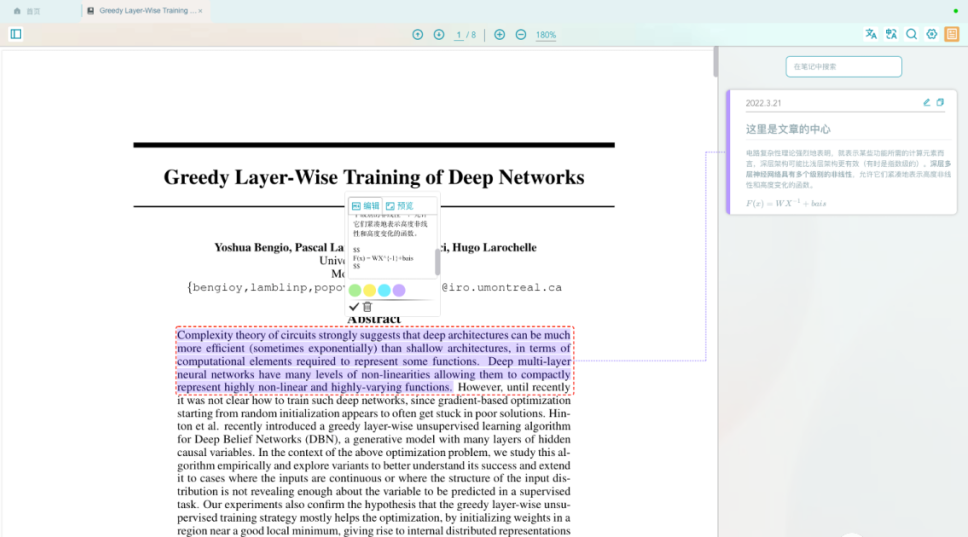The height and width of the screenshot is (537, 968).
Task: Copy the note using the copy icon
Action: [940, 102]
